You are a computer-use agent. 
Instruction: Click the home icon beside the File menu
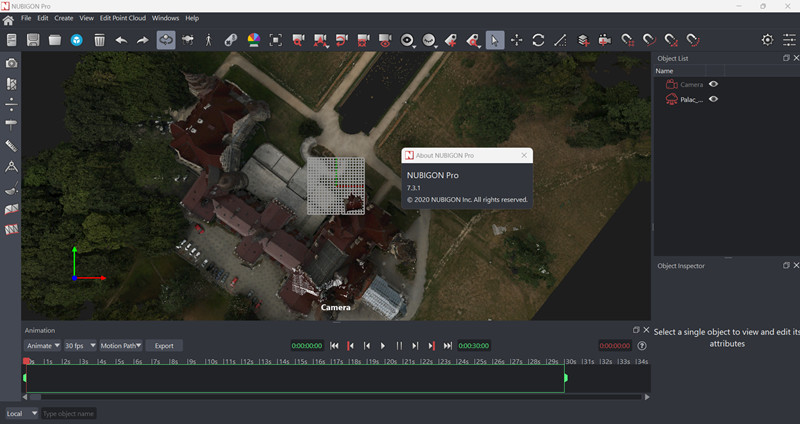click(x=8, y=21)
